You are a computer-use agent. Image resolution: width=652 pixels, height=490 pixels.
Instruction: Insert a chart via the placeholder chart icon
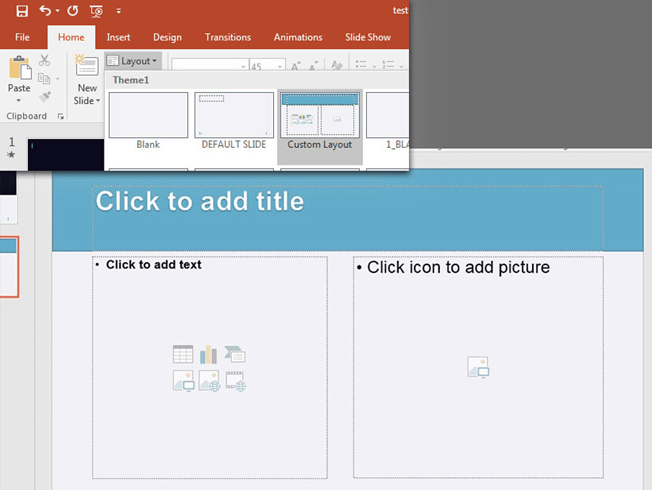pos(209,354)
